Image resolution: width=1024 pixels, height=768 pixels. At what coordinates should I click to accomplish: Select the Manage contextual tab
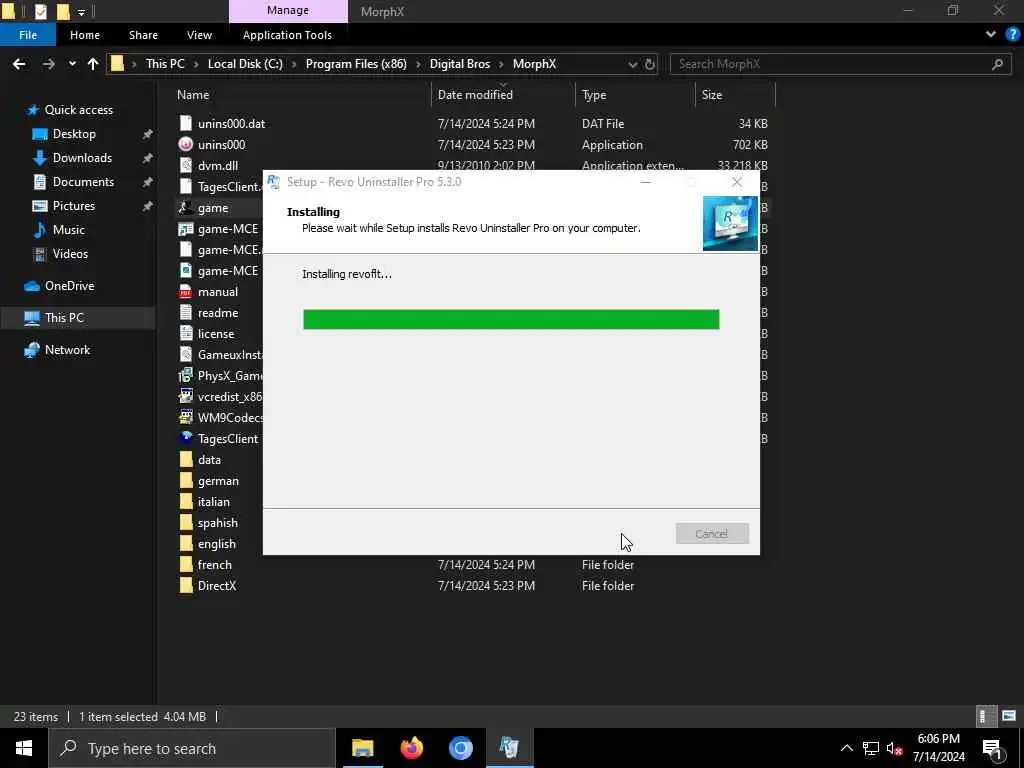coord(288,10)
